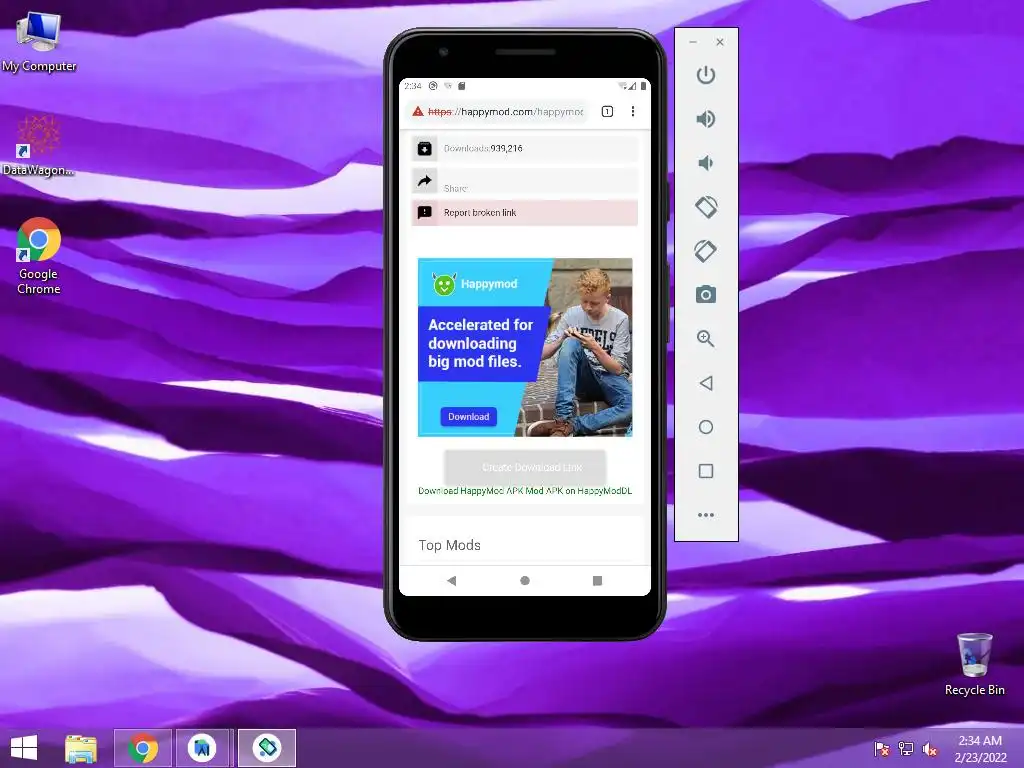Tap the emulator toolbar Overview square icon
The image size is (1024, 768).
tap(705, 471)
